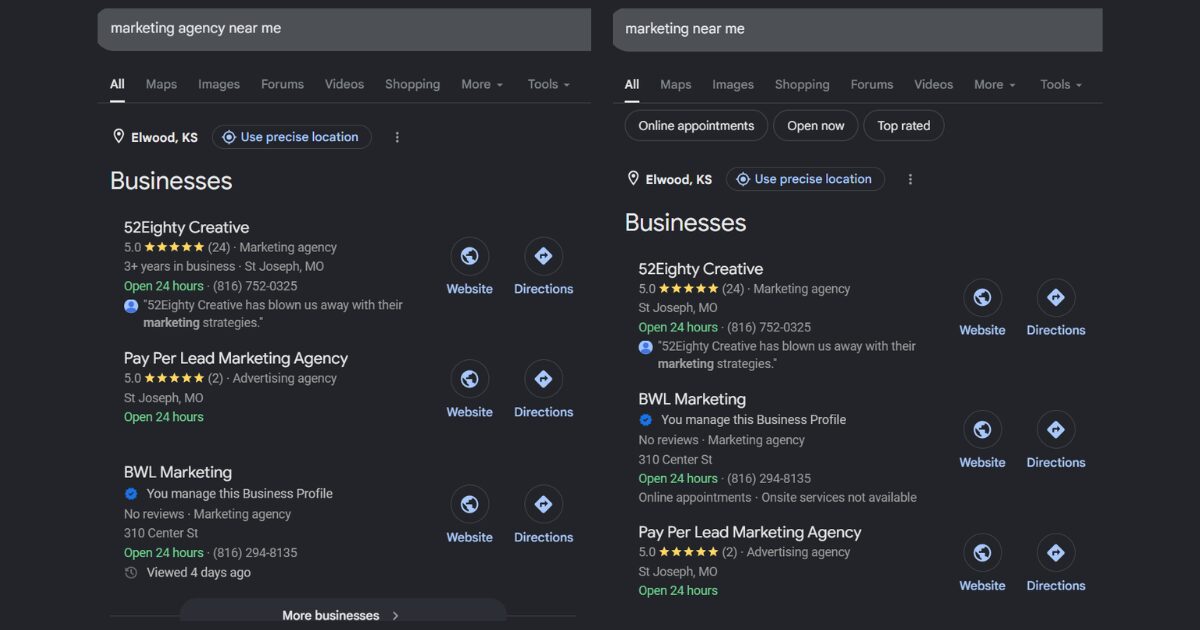Expand Tools dropdown in right search tabs

click(x=1061, y=84)
